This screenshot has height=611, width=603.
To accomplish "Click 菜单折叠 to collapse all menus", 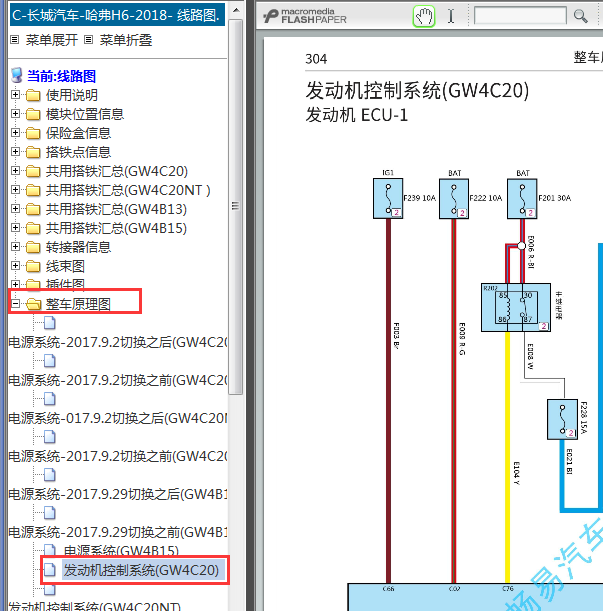I will [x=126, y=40].
